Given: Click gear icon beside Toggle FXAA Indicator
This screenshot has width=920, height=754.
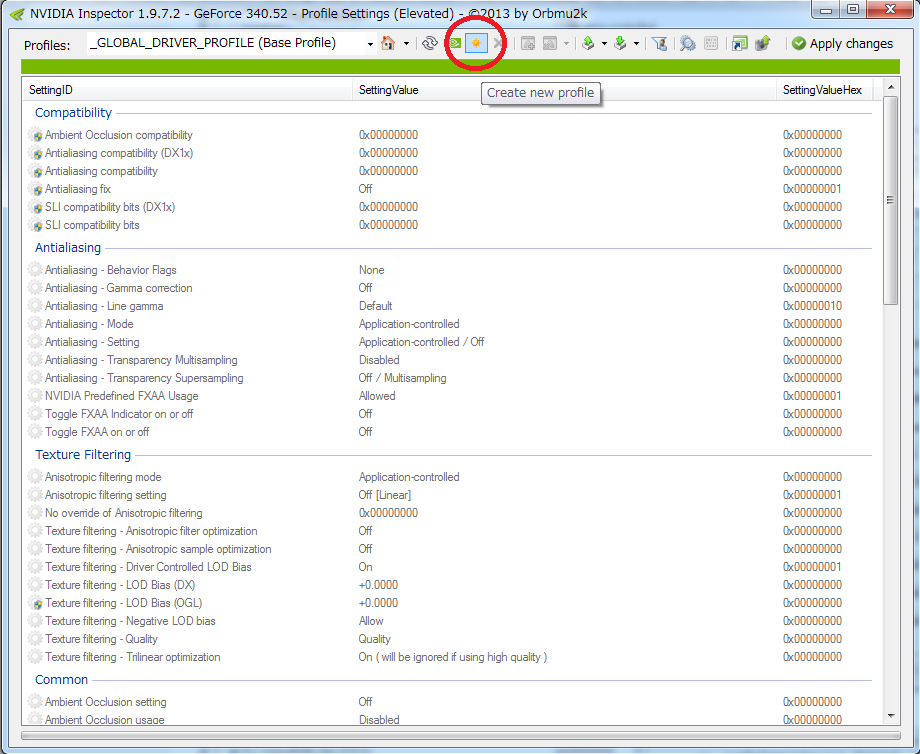Looking at the screenshot, I should pyautogui.click(x=36, y=414).
